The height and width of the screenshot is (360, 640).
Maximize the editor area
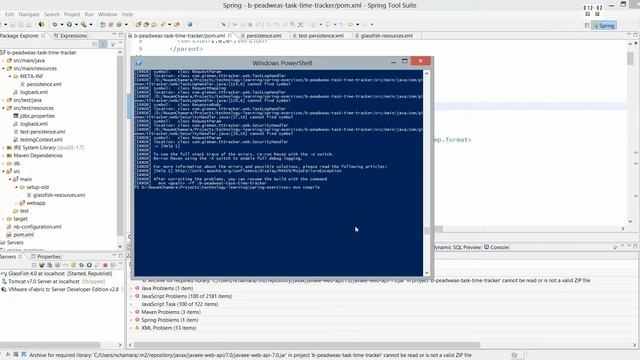click(x=635, y=35)
